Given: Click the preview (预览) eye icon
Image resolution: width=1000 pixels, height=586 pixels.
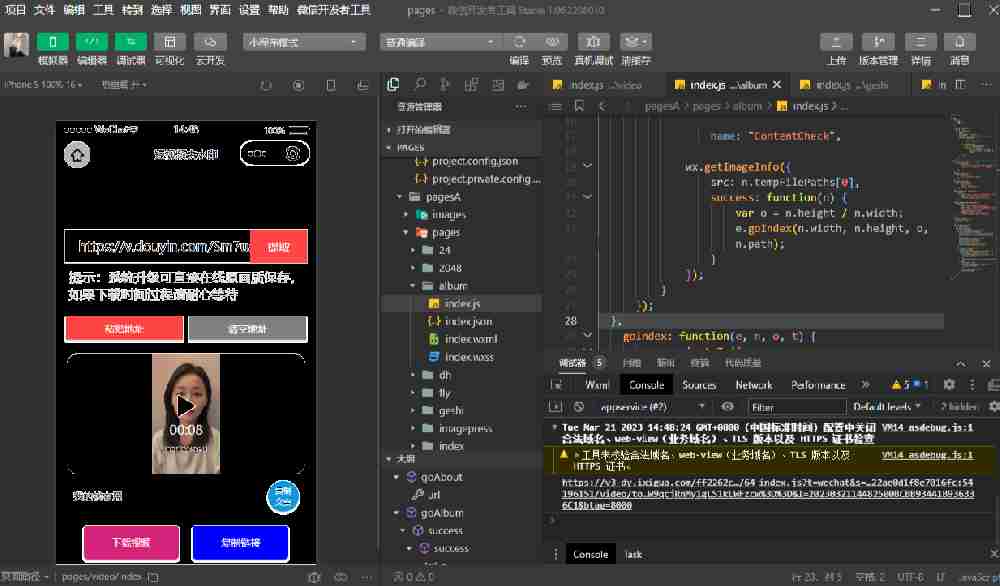Looking at the screenshot, I should tap(551, 42).
